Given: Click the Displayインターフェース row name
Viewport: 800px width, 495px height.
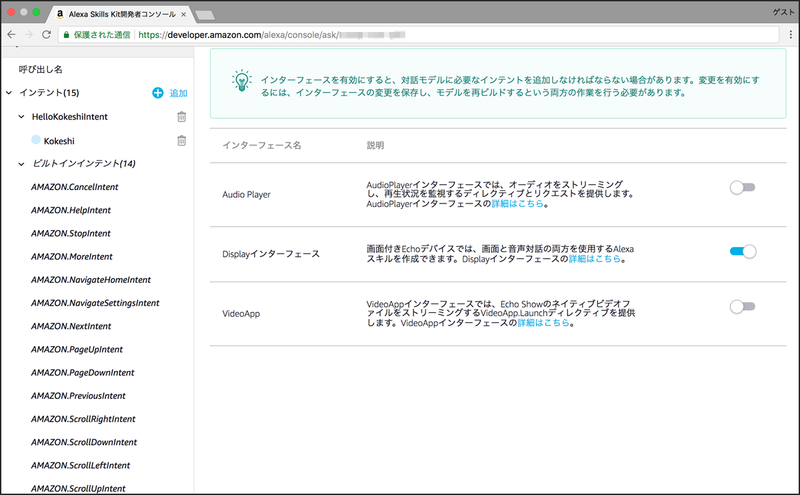Looking at the screenshot, I should [271, 254].
